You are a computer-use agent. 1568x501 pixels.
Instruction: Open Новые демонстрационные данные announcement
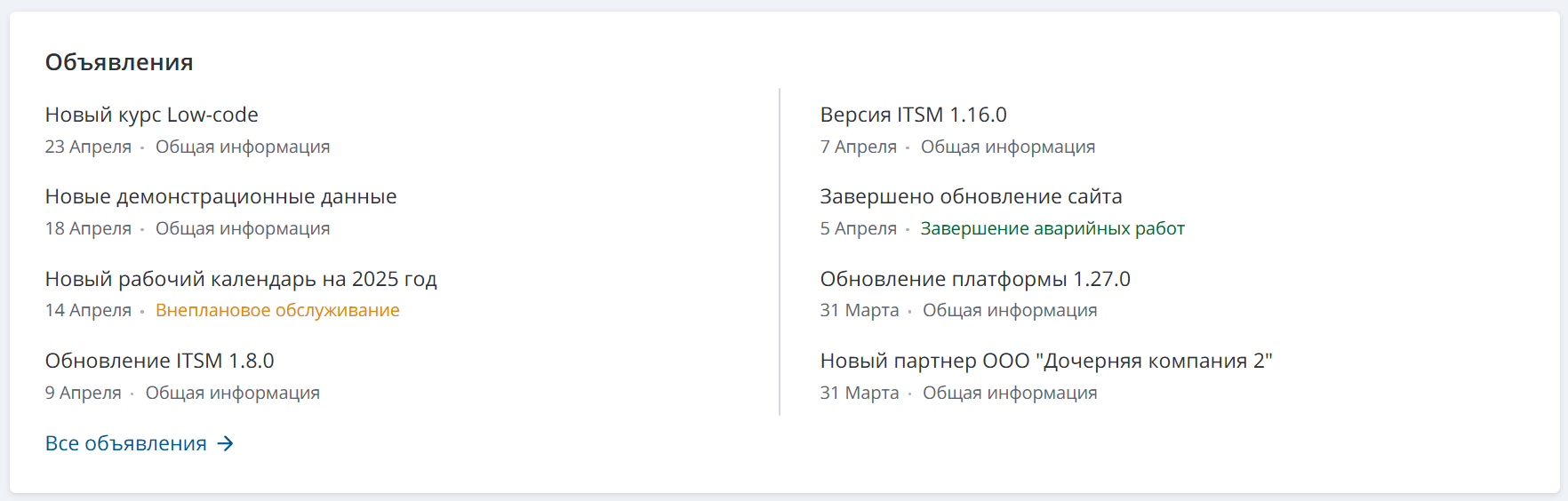(x=221, y=197)
